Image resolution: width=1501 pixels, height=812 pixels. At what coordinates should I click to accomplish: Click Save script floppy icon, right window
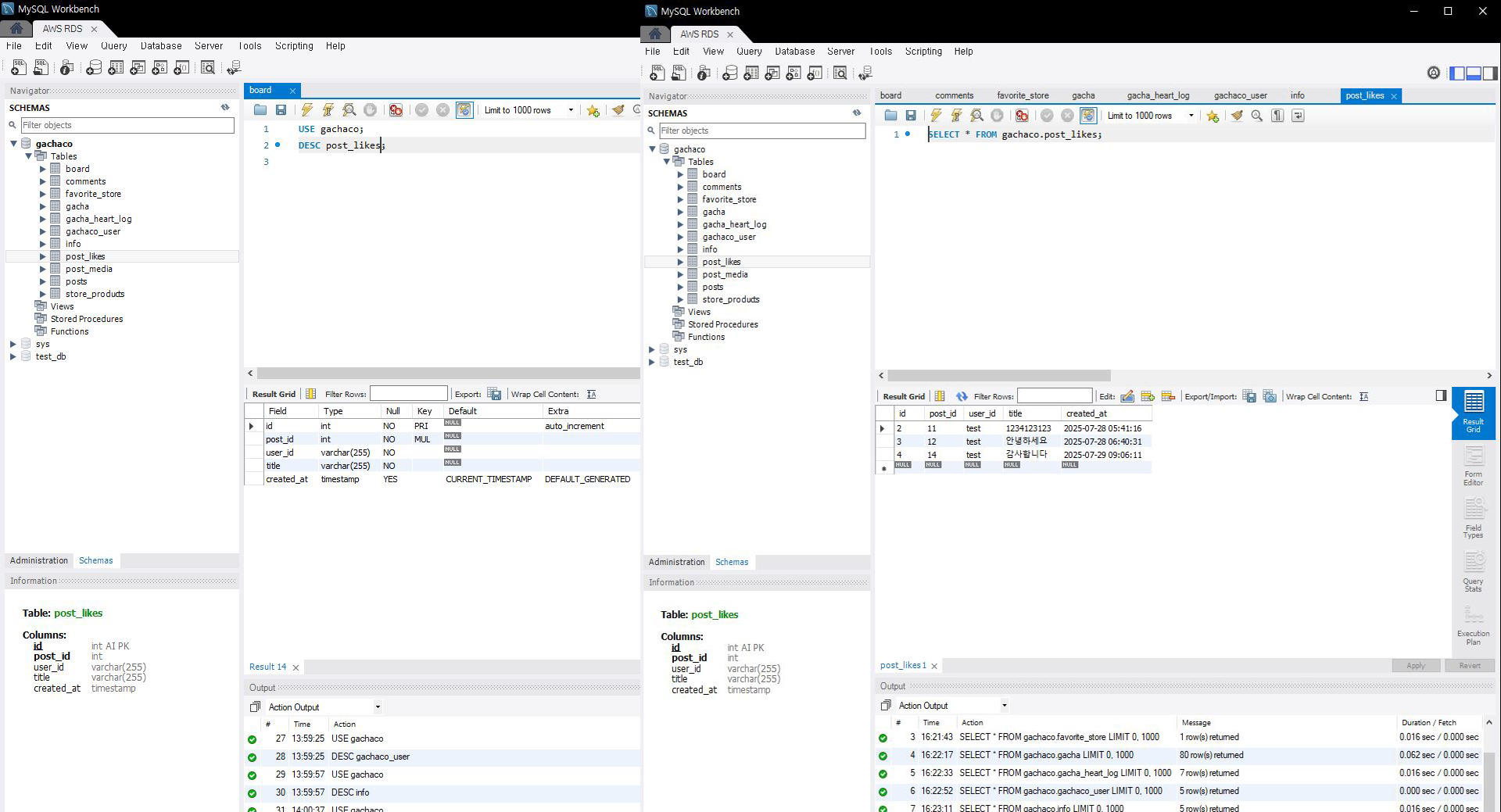click(911, 116)
